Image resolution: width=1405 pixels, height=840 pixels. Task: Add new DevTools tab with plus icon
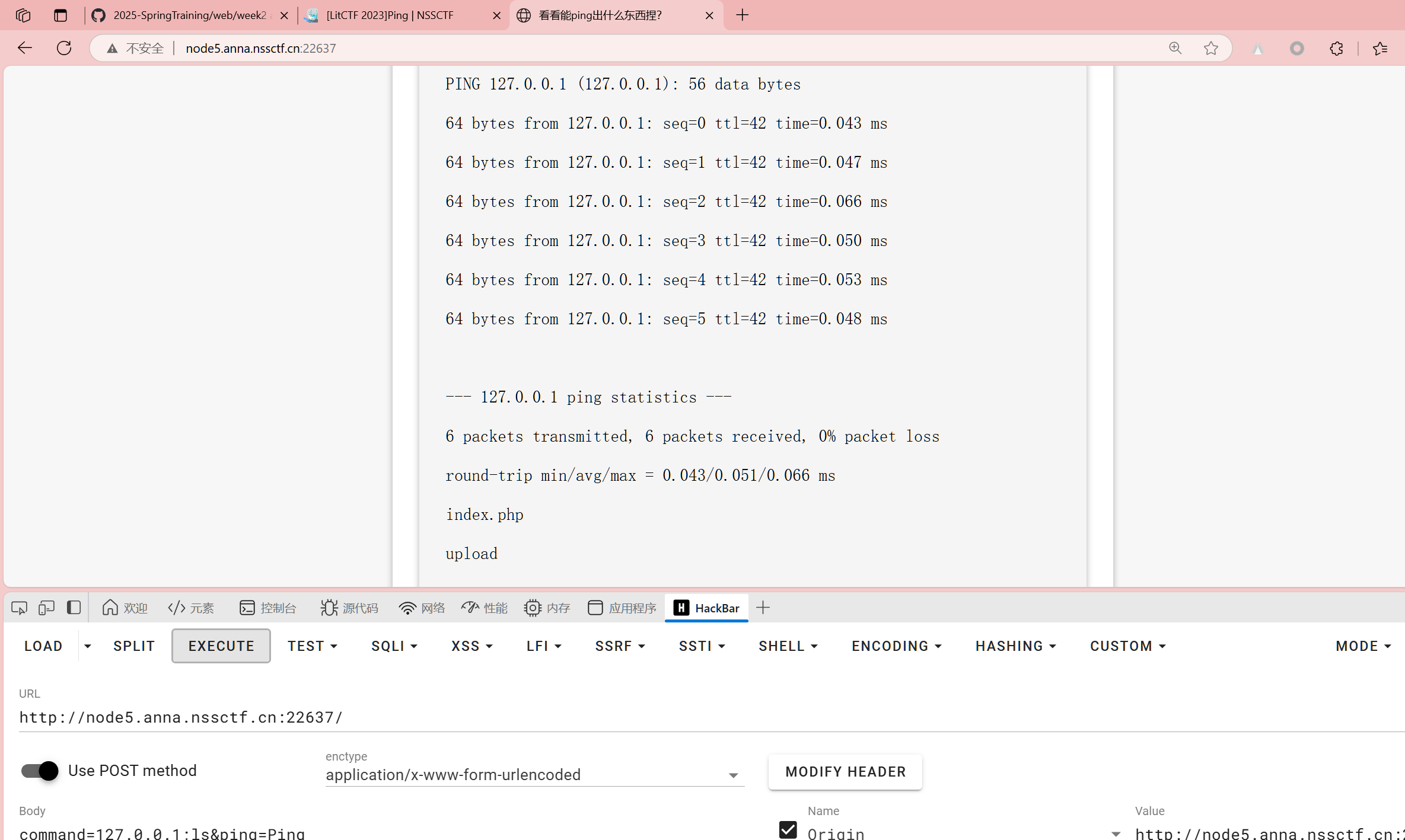763,608
